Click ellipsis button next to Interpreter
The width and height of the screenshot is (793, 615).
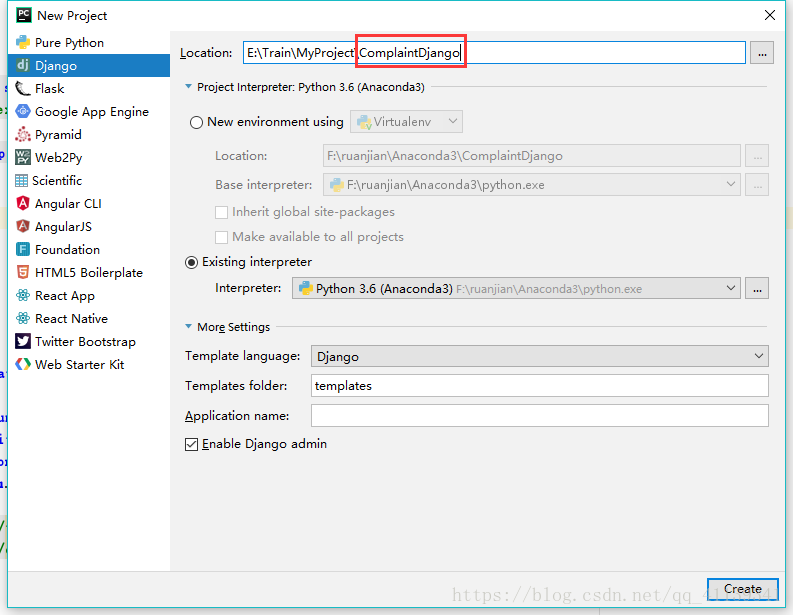point(757,288)
